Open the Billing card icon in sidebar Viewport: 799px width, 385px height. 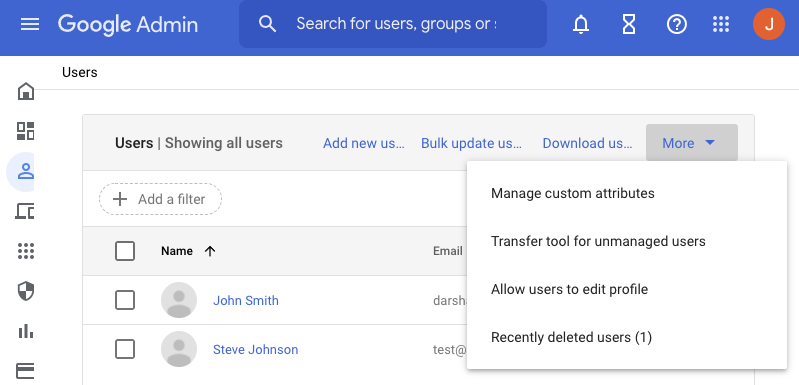click(25, 371)
